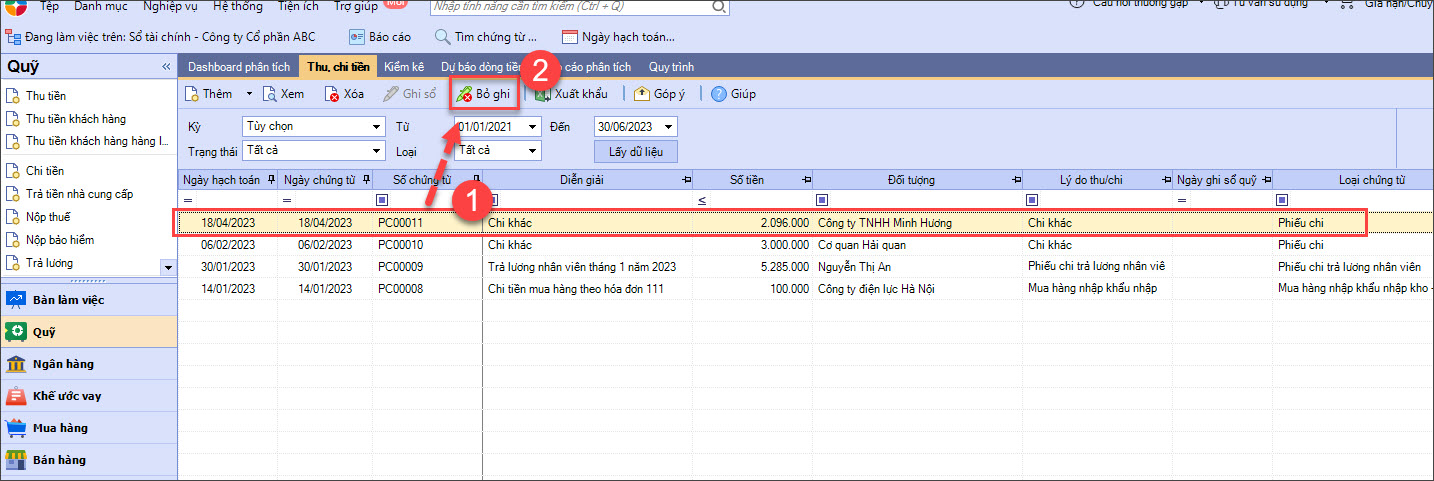Screen dimensions: 1434x481
Task: Expand the Trạng thái dropdown
Action: pyautogui.click(x=377, y=151)
